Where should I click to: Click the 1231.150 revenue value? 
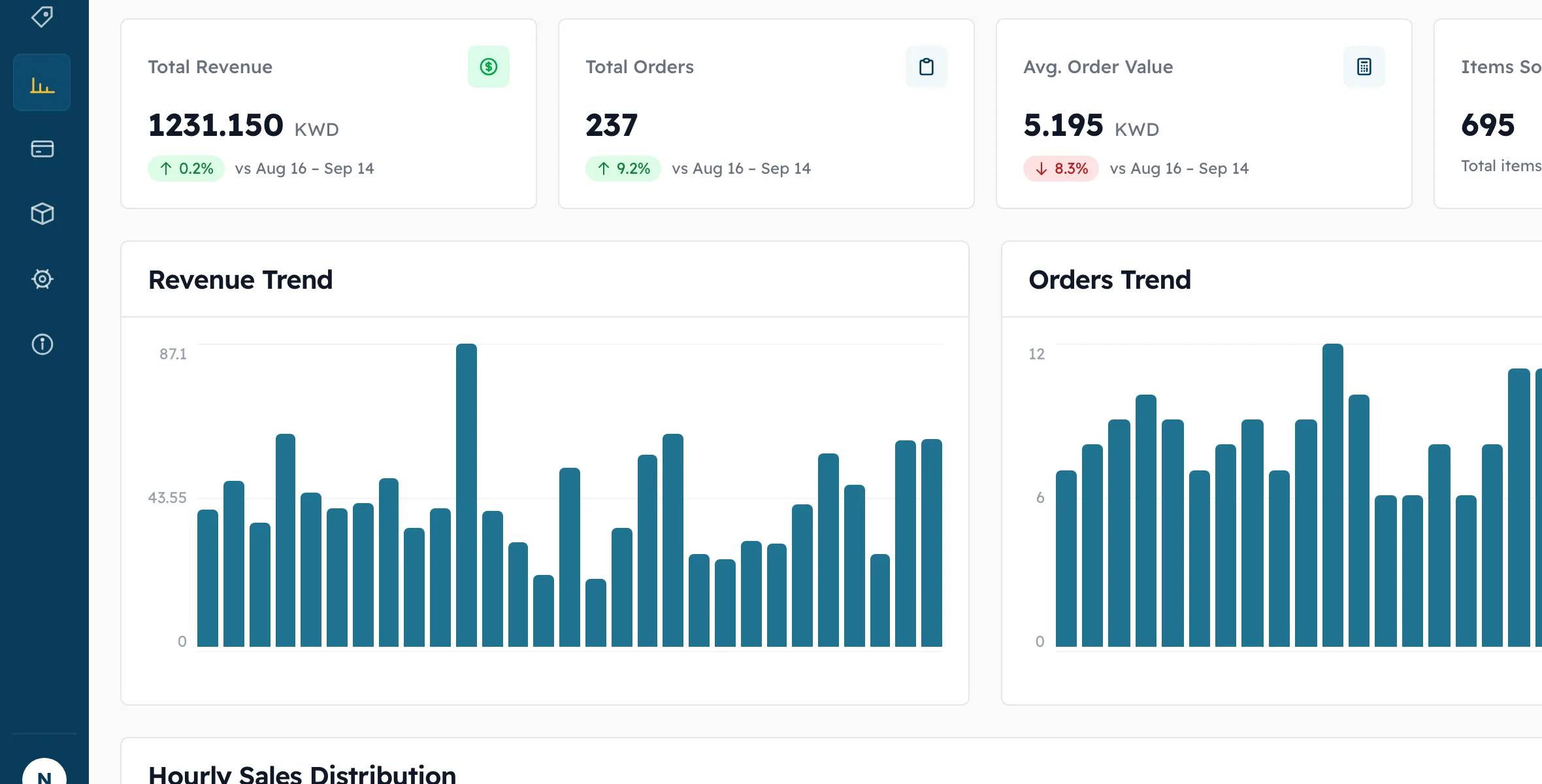[216, 125]
